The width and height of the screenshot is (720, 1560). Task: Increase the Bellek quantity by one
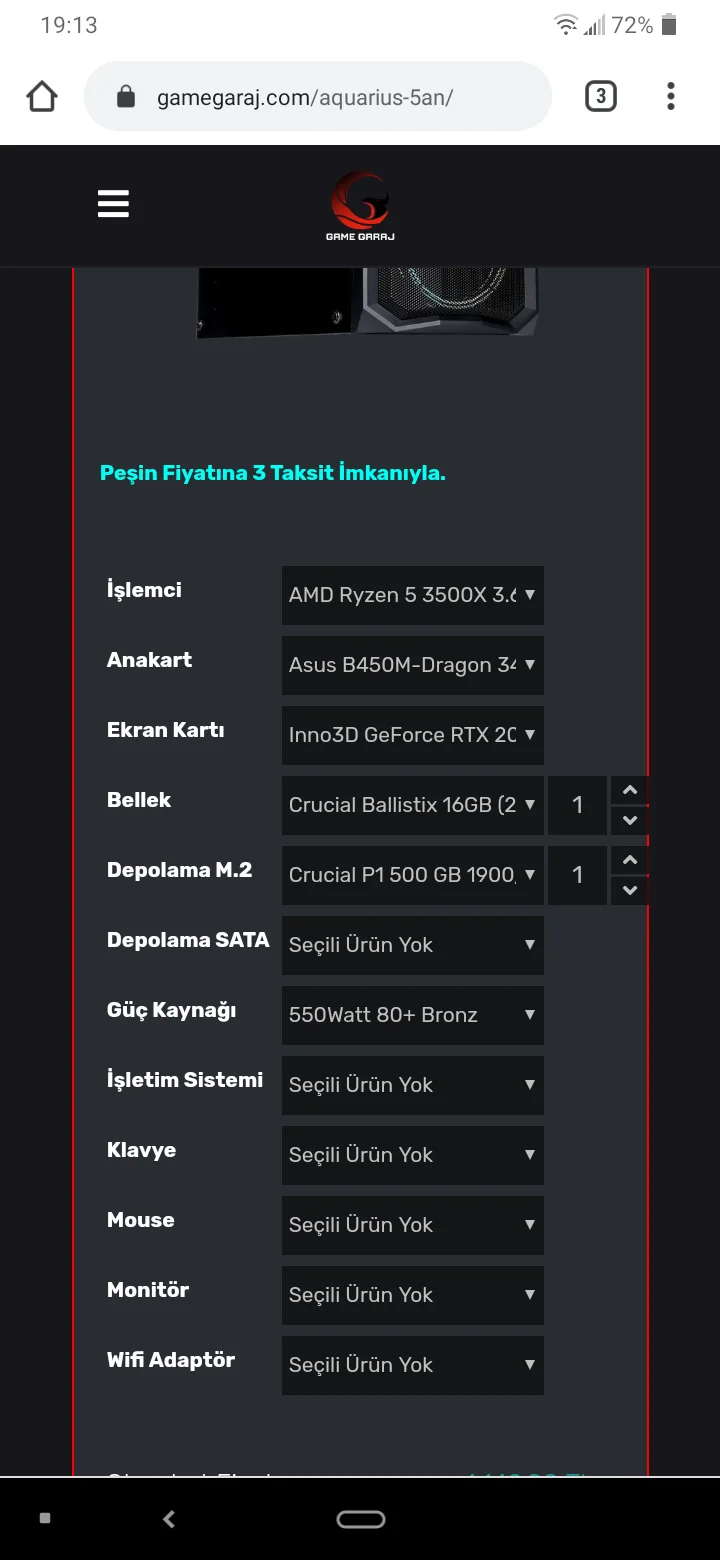pyautogui.click(x=629, y=791)
